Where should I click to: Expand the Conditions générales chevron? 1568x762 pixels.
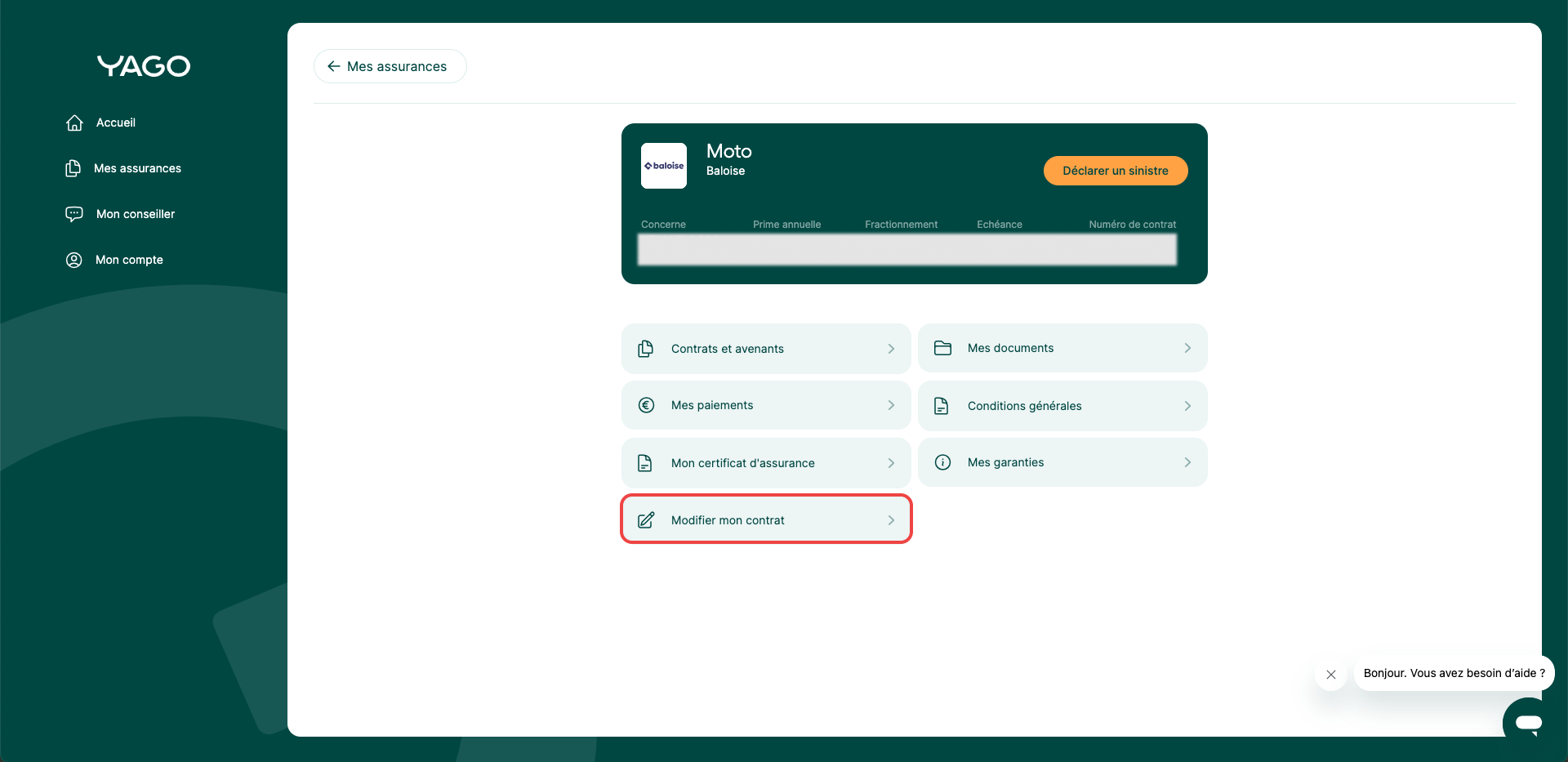point(1187,406)
